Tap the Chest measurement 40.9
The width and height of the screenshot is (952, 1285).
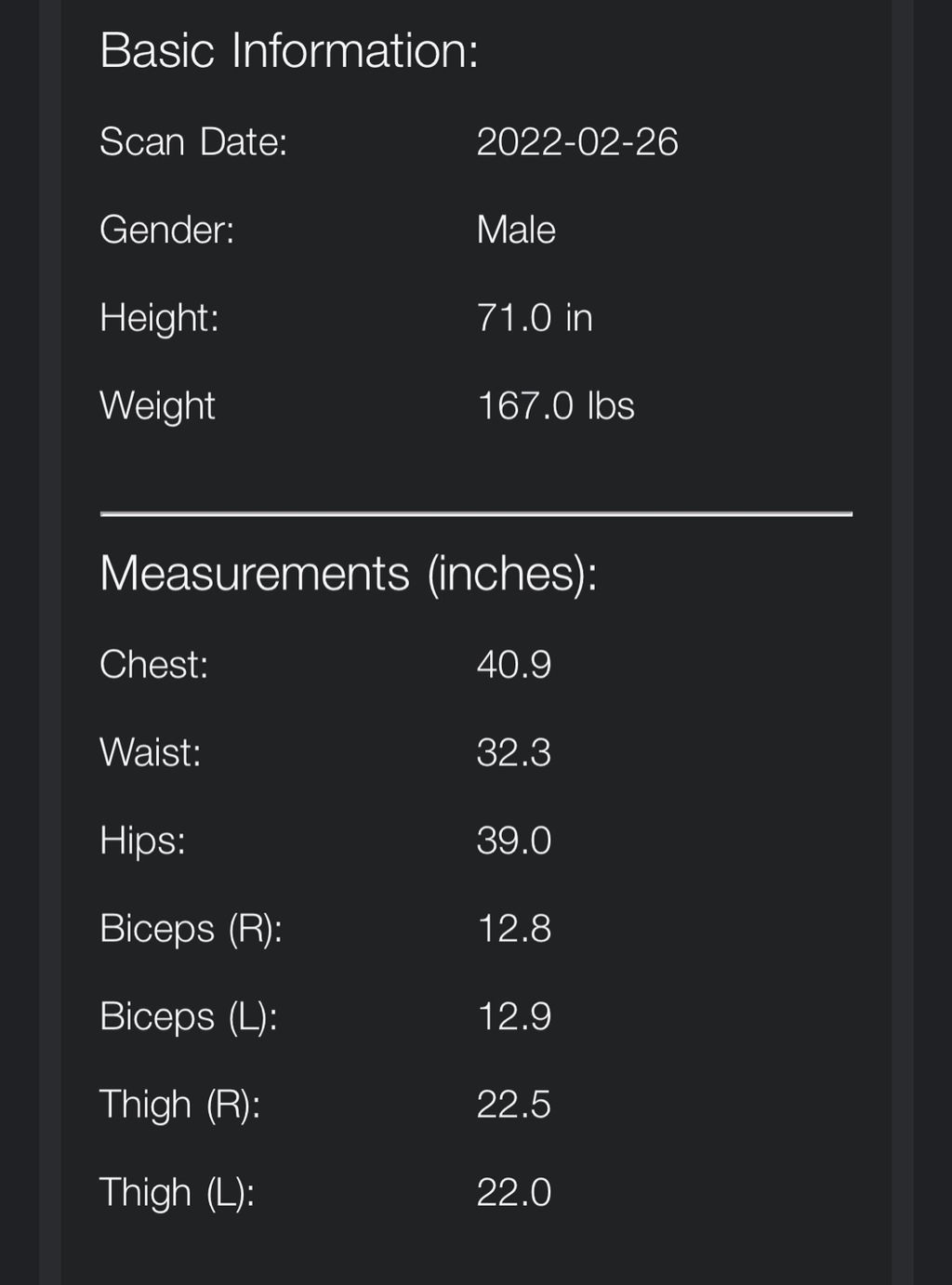[514, 665]
